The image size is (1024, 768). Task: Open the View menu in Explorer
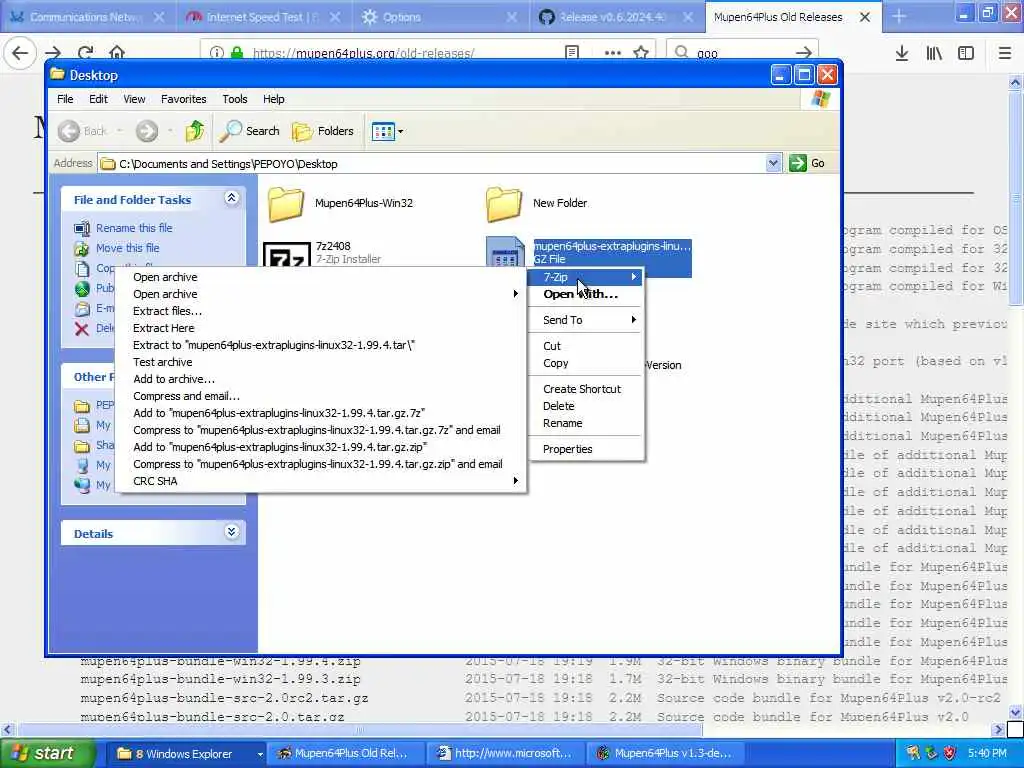134,99
